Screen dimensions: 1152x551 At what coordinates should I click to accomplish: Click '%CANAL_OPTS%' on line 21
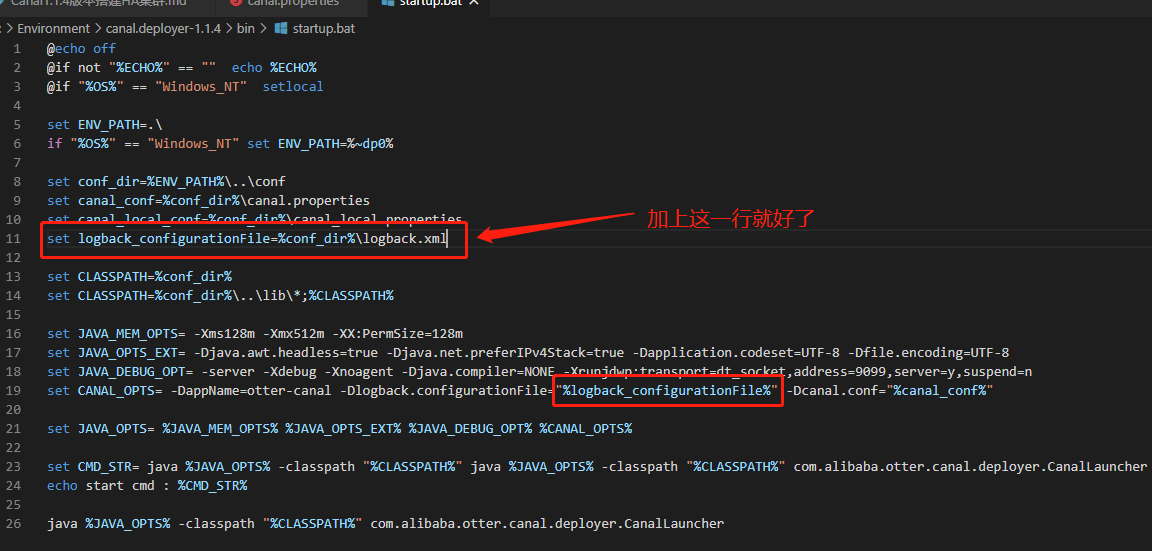[x=586, y=428]
